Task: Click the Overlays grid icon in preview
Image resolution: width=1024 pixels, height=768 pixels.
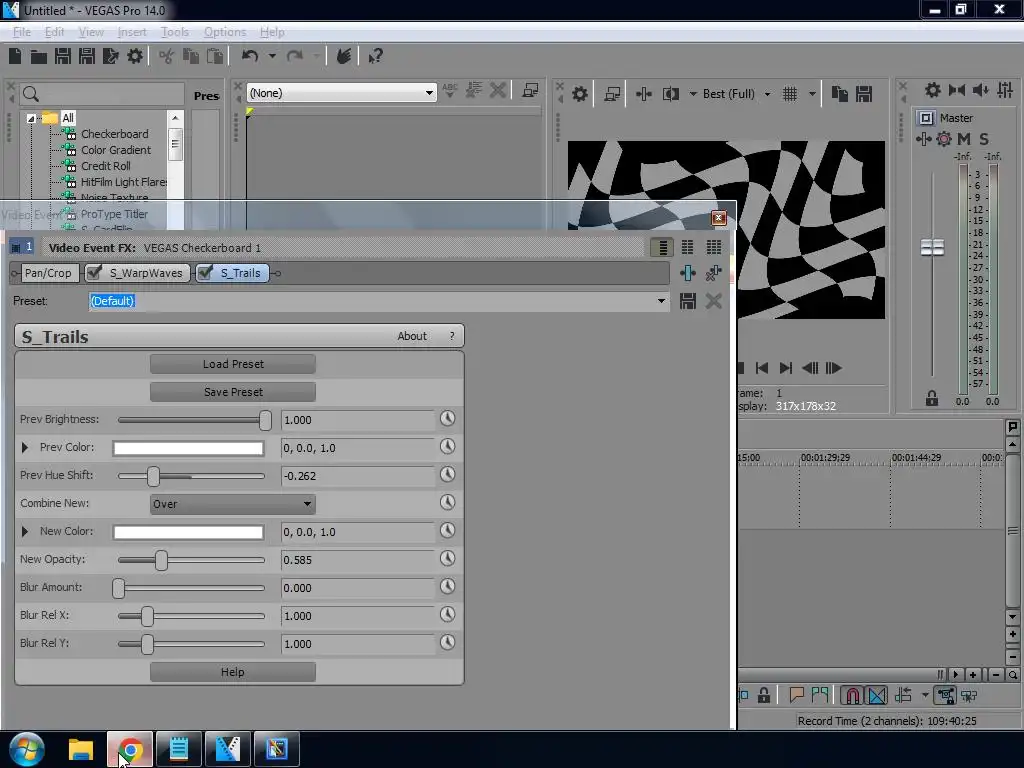Action: coord(790,94)
